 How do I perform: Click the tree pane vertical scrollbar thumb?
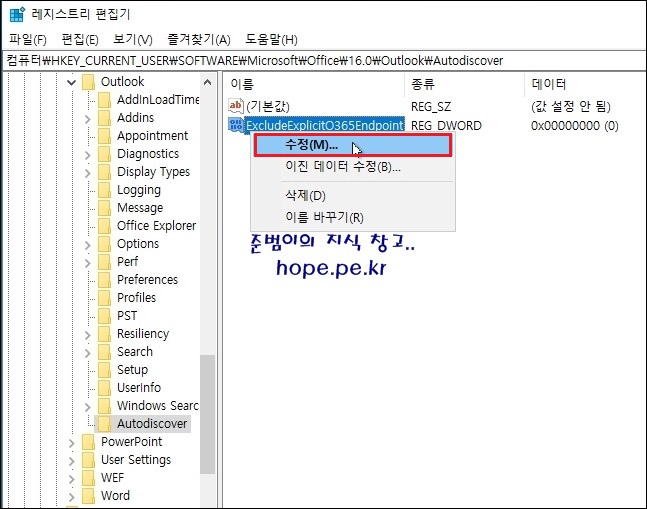point(208,414)
